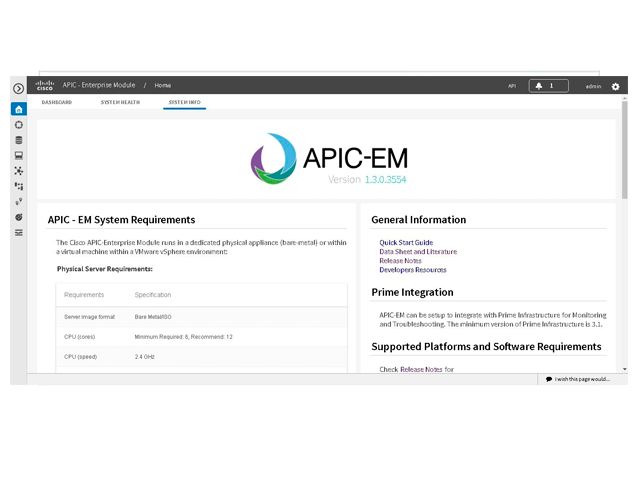Click the 'I wish this page would...' feedback box

point(581,379)
